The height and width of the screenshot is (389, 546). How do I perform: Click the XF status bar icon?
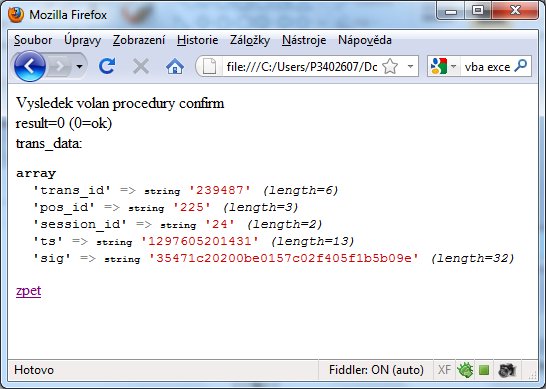coord(444,370)
